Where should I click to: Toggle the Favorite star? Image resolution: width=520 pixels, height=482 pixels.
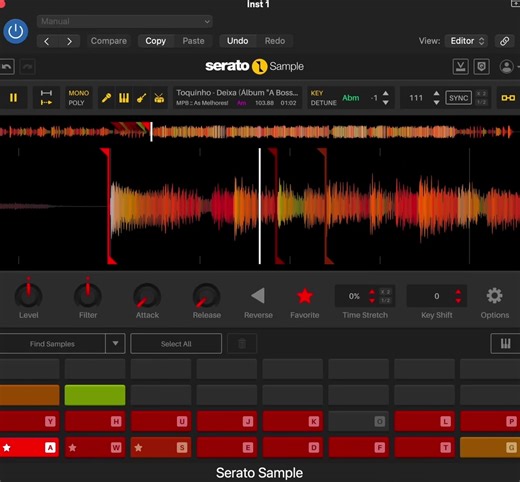[305, 296]
